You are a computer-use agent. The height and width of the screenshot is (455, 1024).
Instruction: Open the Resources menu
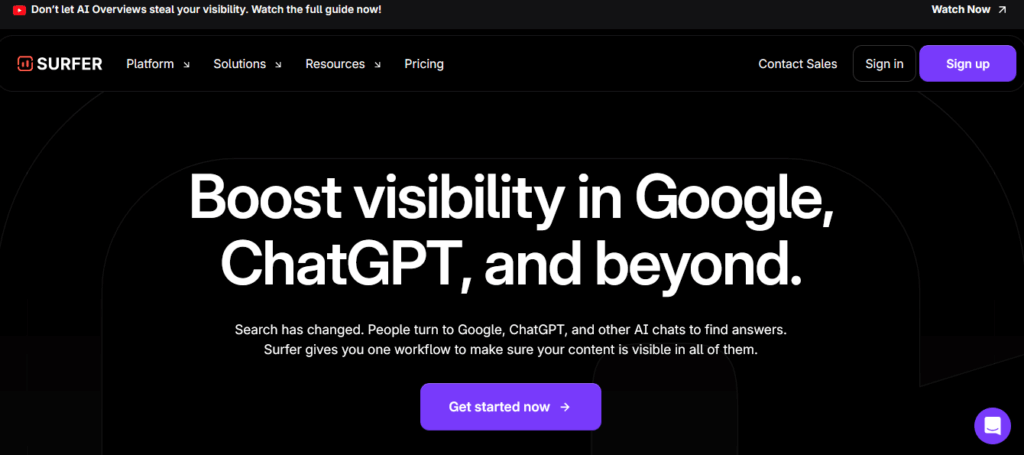pos(335,64)
